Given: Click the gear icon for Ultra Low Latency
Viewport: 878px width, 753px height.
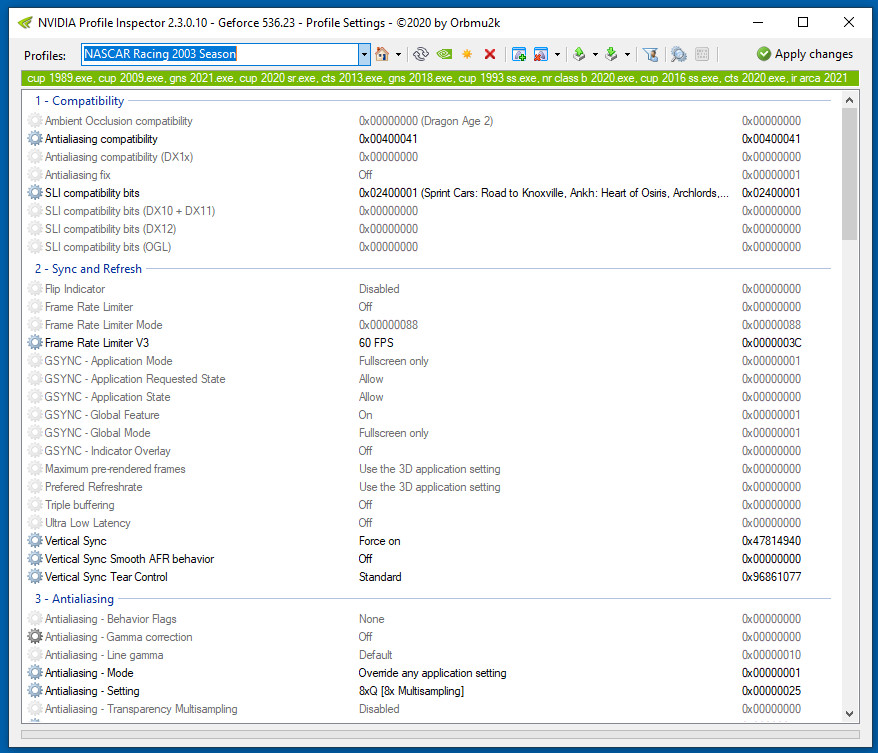Looking at the screenshot, I should (x=35, y=523).
